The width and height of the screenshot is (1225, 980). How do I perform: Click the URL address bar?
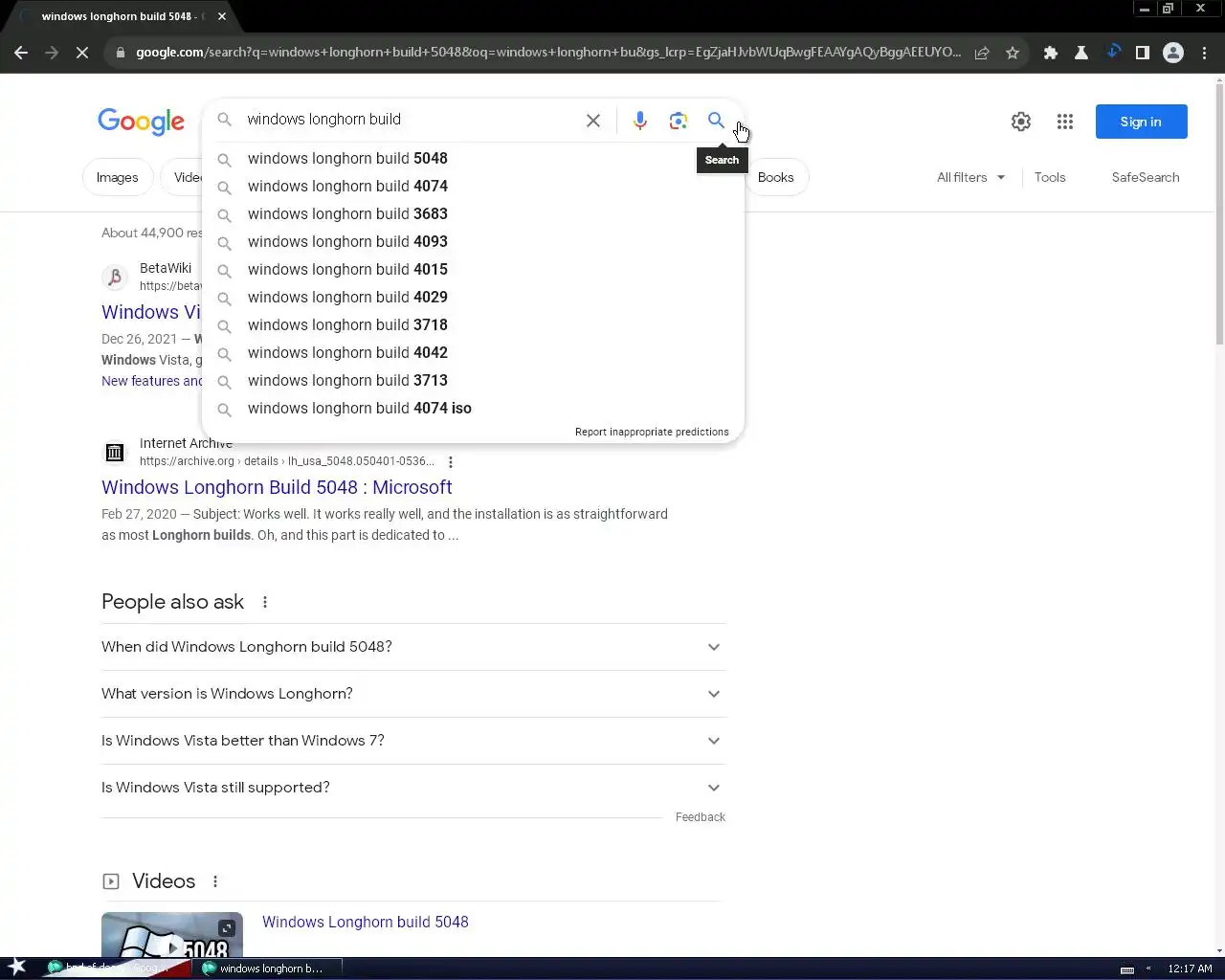[547, 53]
